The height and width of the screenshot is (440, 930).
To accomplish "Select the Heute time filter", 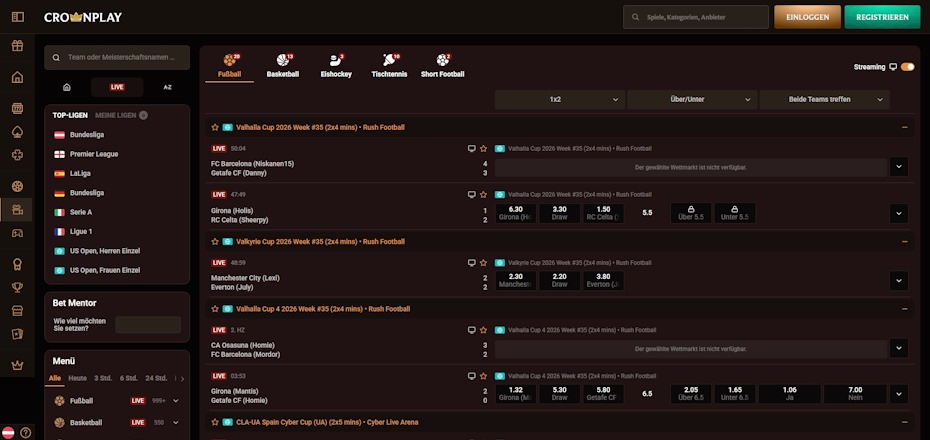I will point(78,378).
